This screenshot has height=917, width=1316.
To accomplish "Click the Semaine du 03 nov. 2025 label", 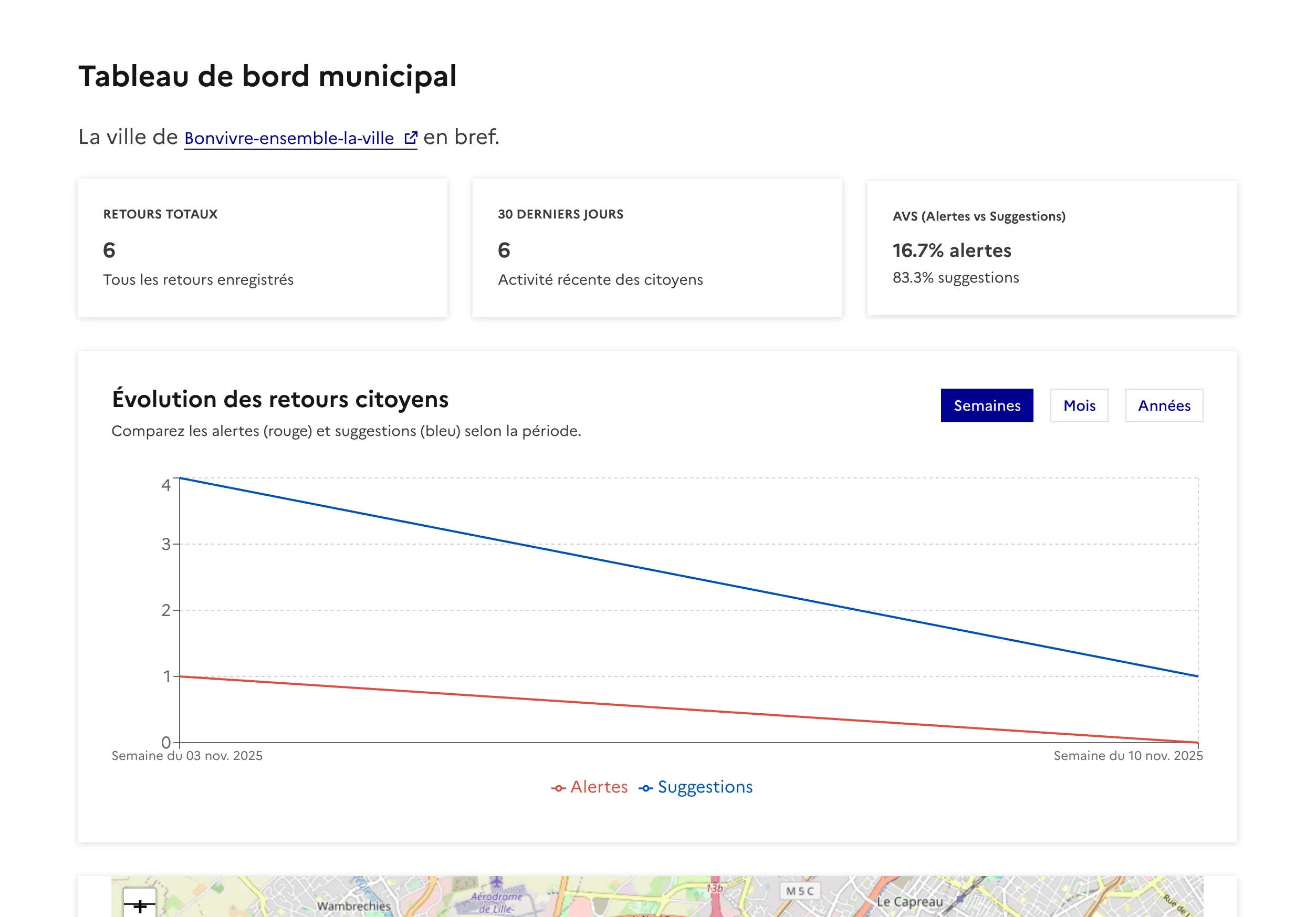I will (186, 755).
